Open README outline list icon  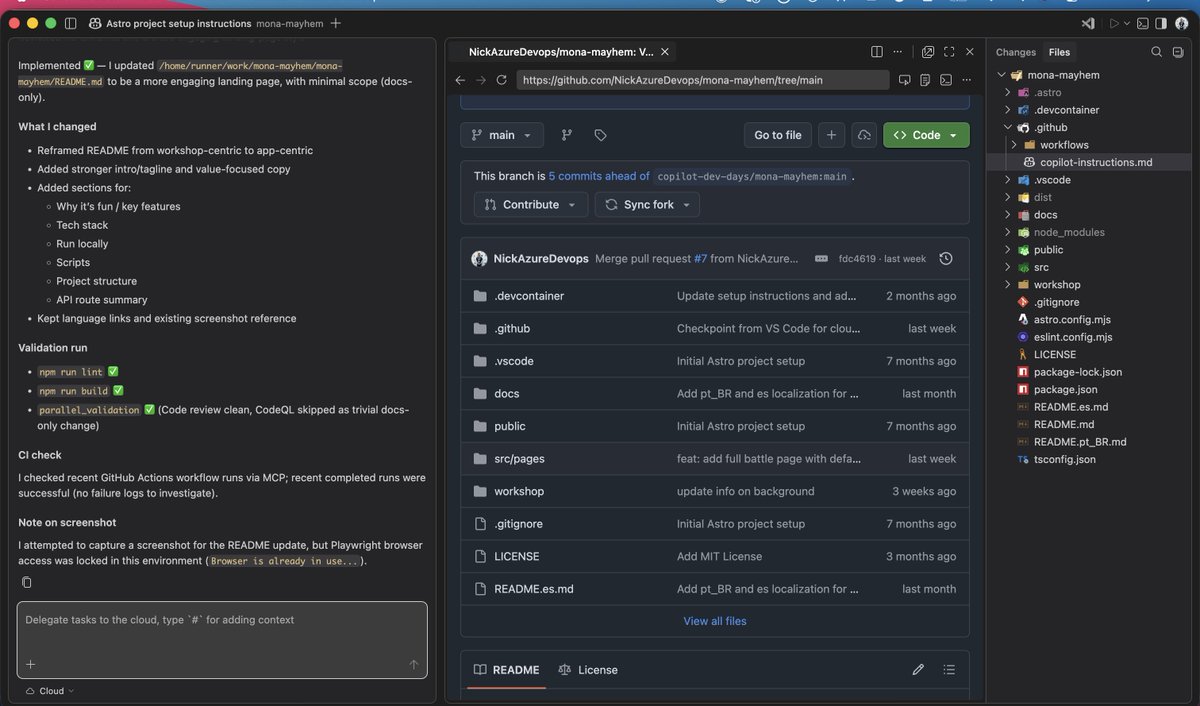pyautogui.click(x=949, y=670)
